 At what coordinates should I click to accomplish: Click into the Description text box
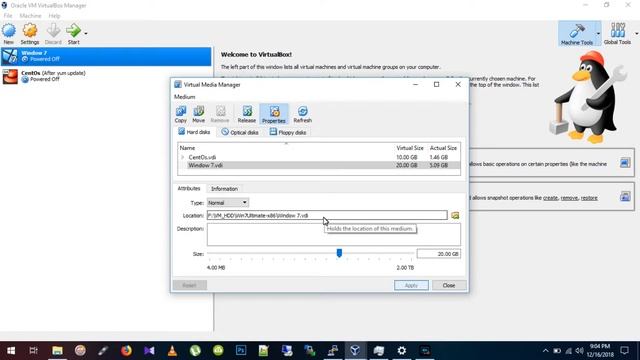(x=333, y=234)
